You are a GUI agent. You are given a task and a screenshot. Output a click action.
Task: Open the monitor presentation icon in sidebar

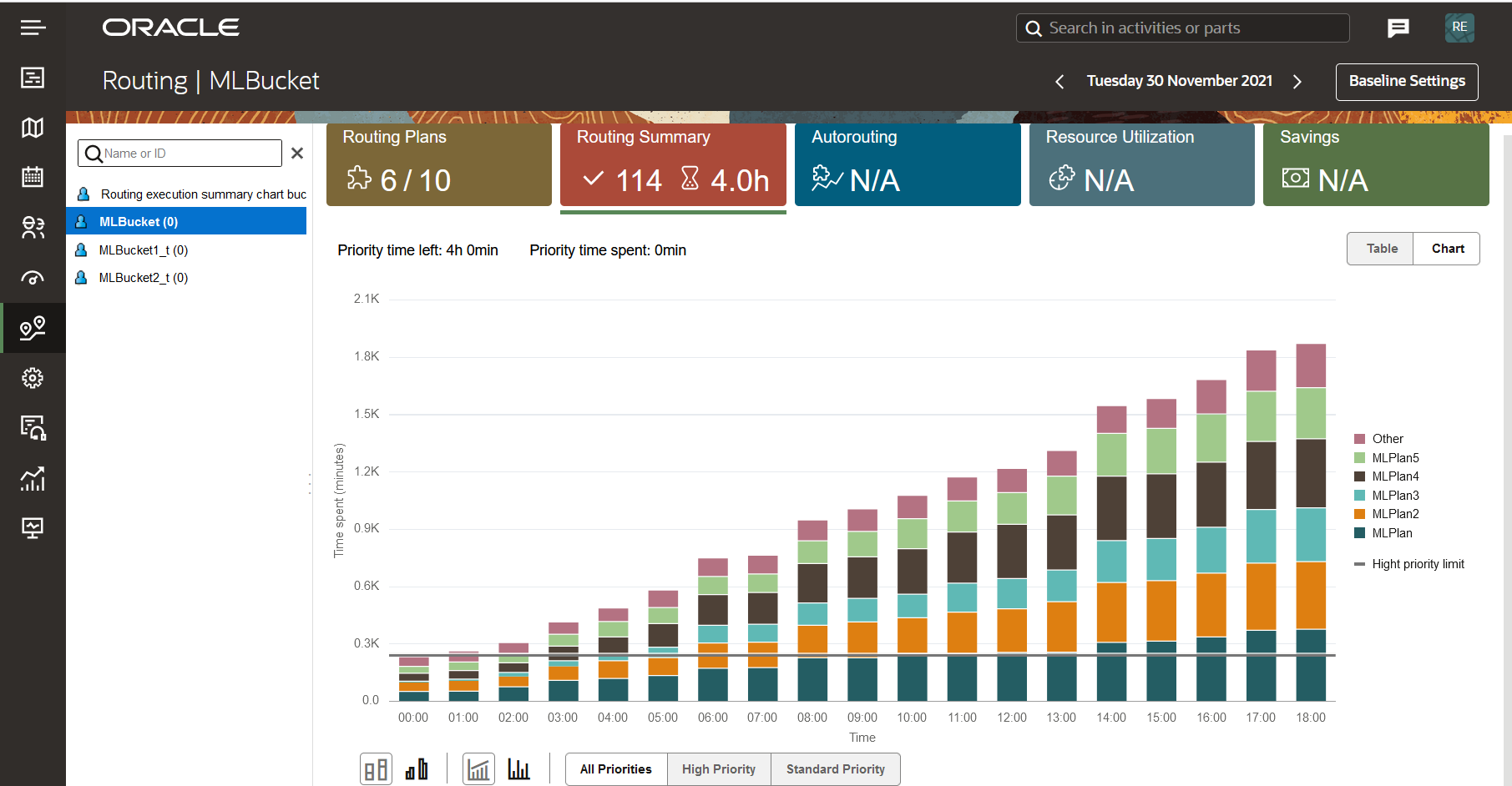[33, 528]
